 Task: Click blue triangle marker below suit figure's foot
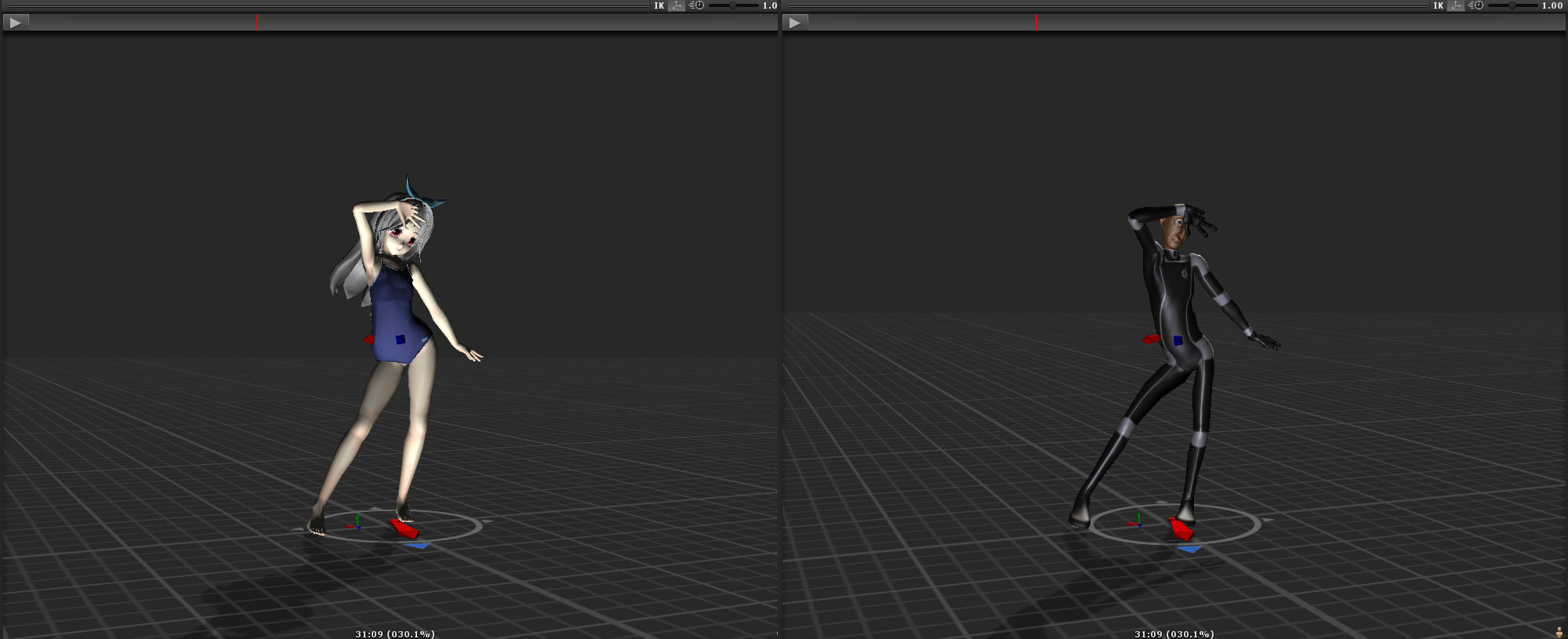[1189, 550]
